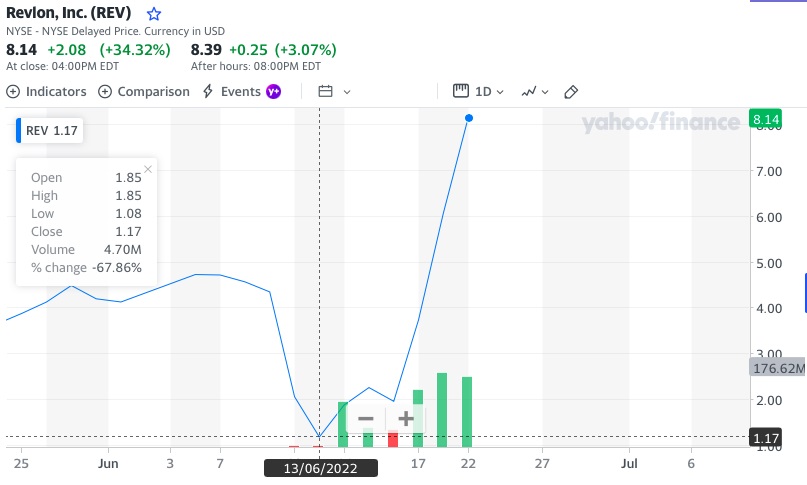Screen dimensions: 807x485
Task: Click the purple Y+ premium badge
Action: point(273,92)
